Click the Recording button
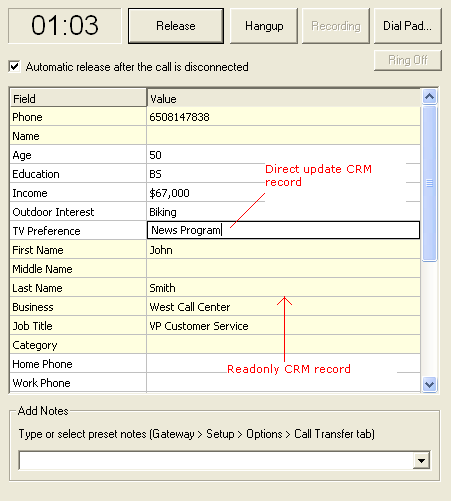Viewport: 451px width, 501px height. pyautogui.click(x=336, y=26)
